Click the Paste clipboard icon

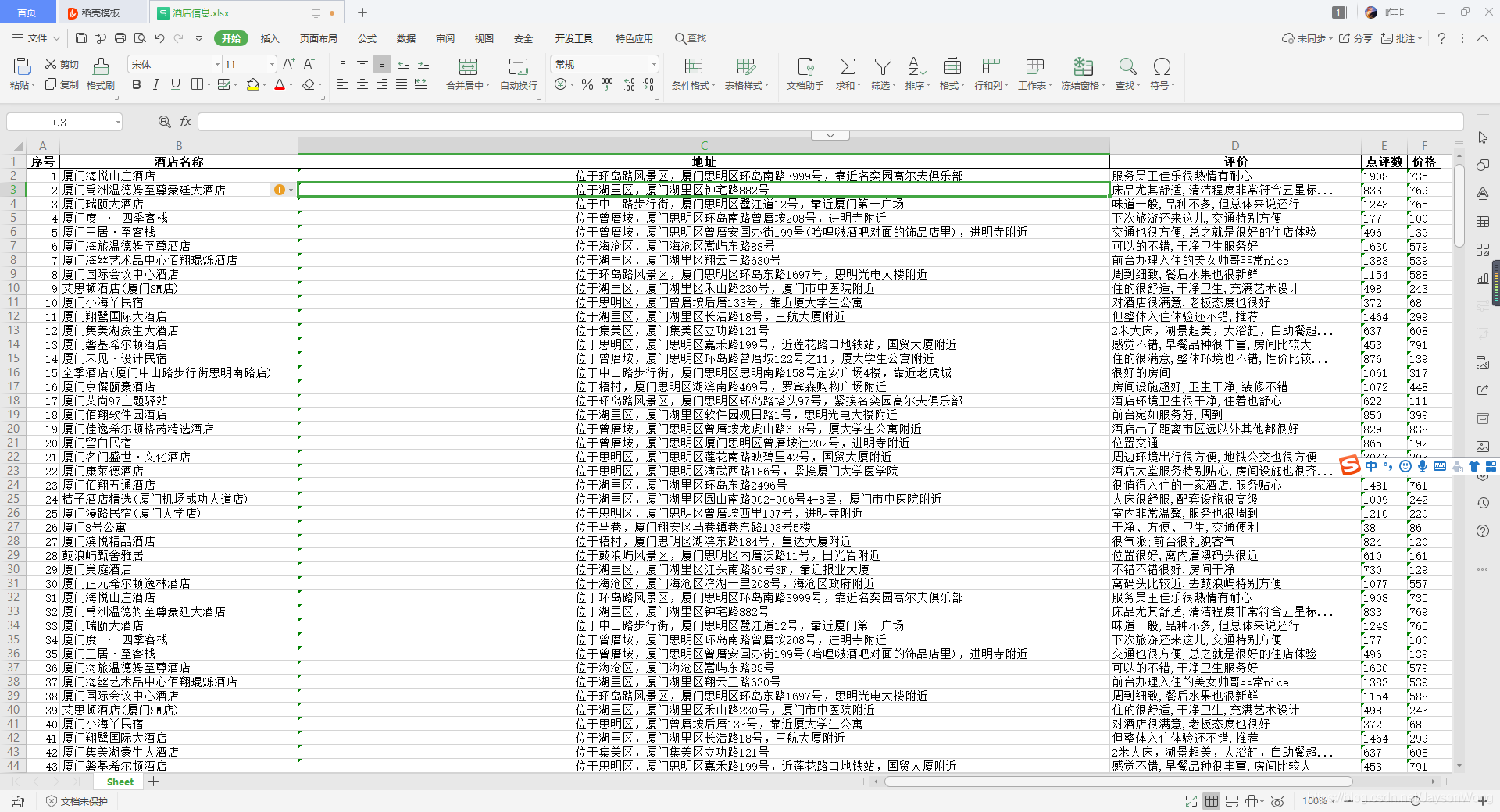tap(23, 67)
